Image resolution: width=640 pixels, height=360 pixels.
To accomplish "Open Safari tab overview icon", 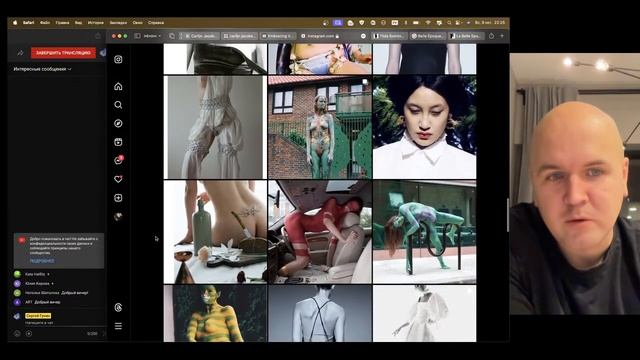I will [x=172, y=36].
